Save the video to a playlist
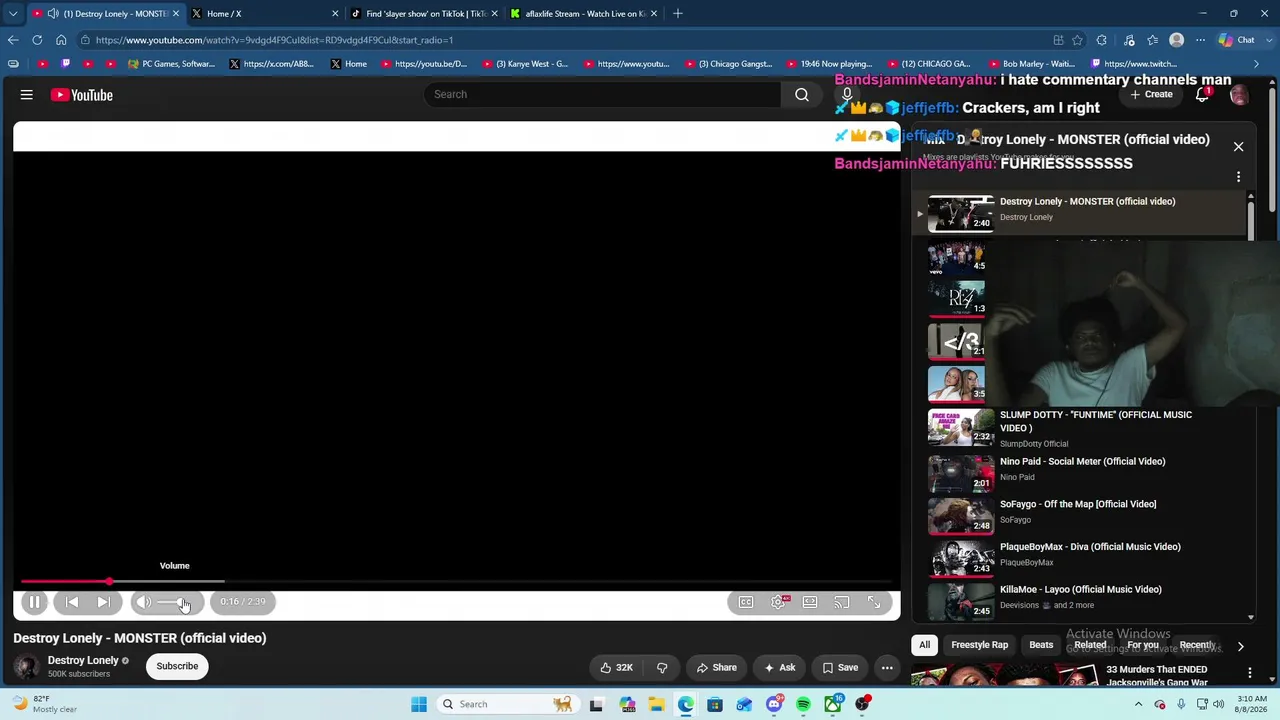This screenshot has height=720, width=1280. pyautogui.click(x=840, y=667)
